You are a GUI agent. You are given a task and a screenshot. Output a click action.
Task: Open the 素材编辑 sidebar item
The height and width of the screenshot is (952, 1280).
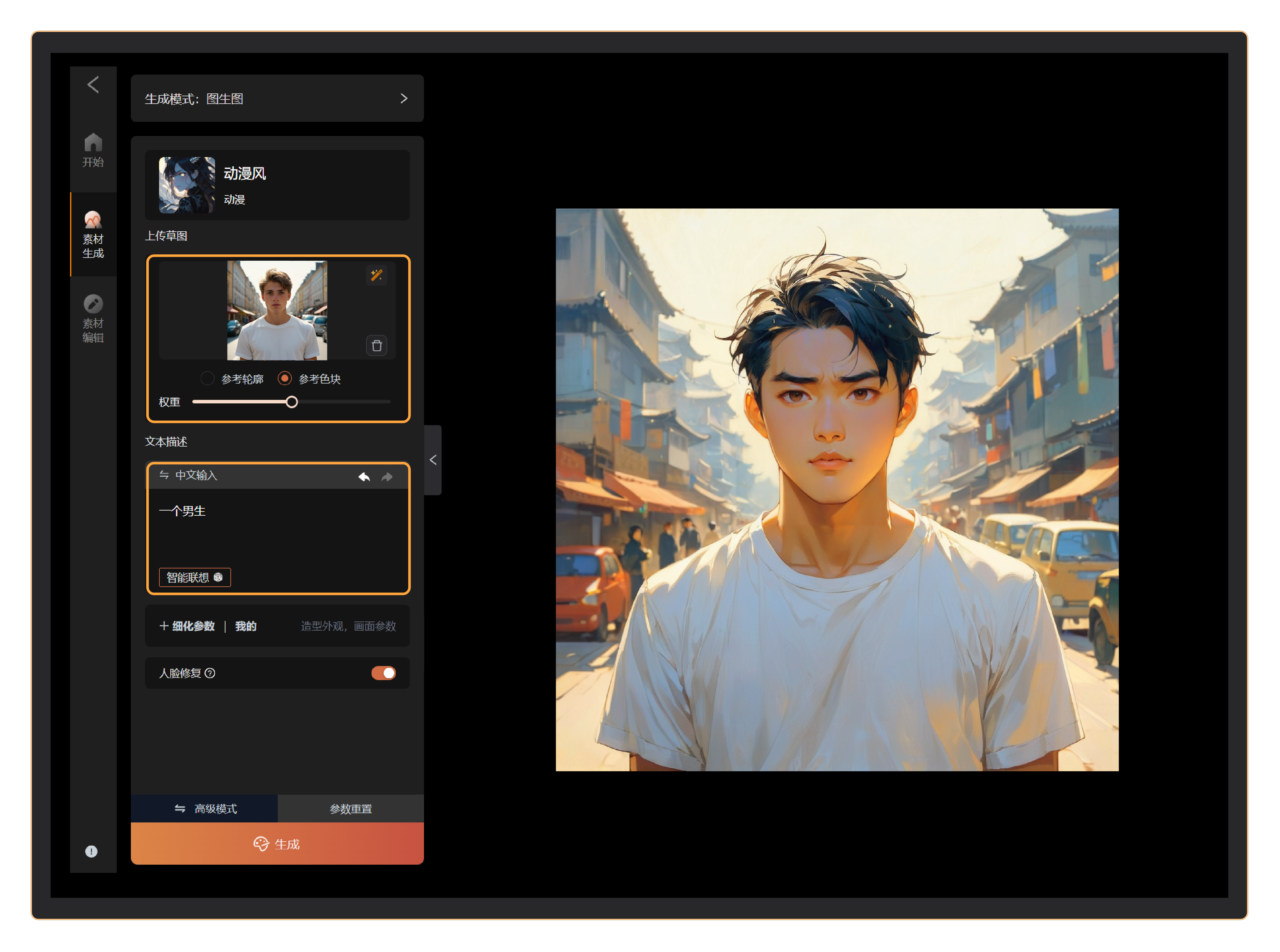pyautogui.click(x=93, y=319)
